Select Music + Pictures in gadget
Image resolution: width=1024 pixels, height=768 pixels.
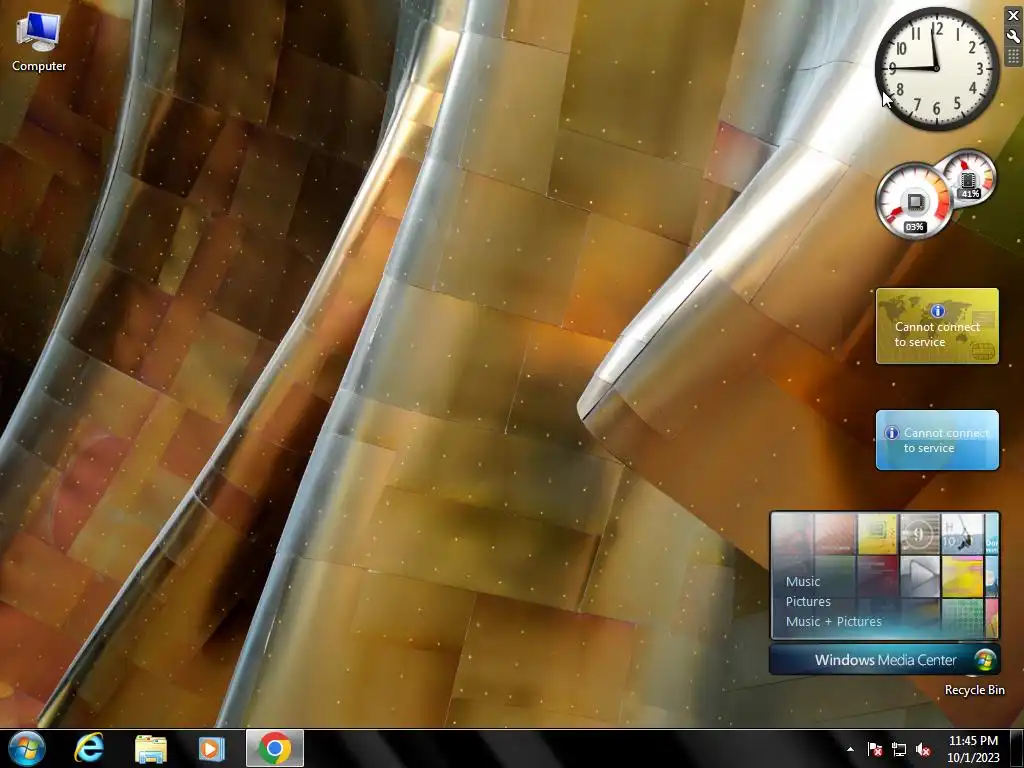(833, 622)
